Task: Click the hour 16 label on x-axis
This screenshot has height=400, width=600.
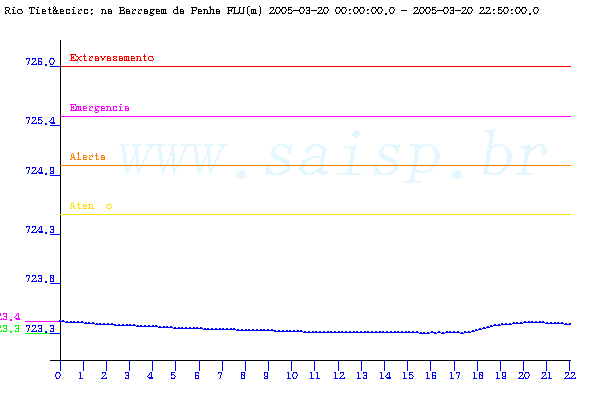Action: tap(431, 376)
